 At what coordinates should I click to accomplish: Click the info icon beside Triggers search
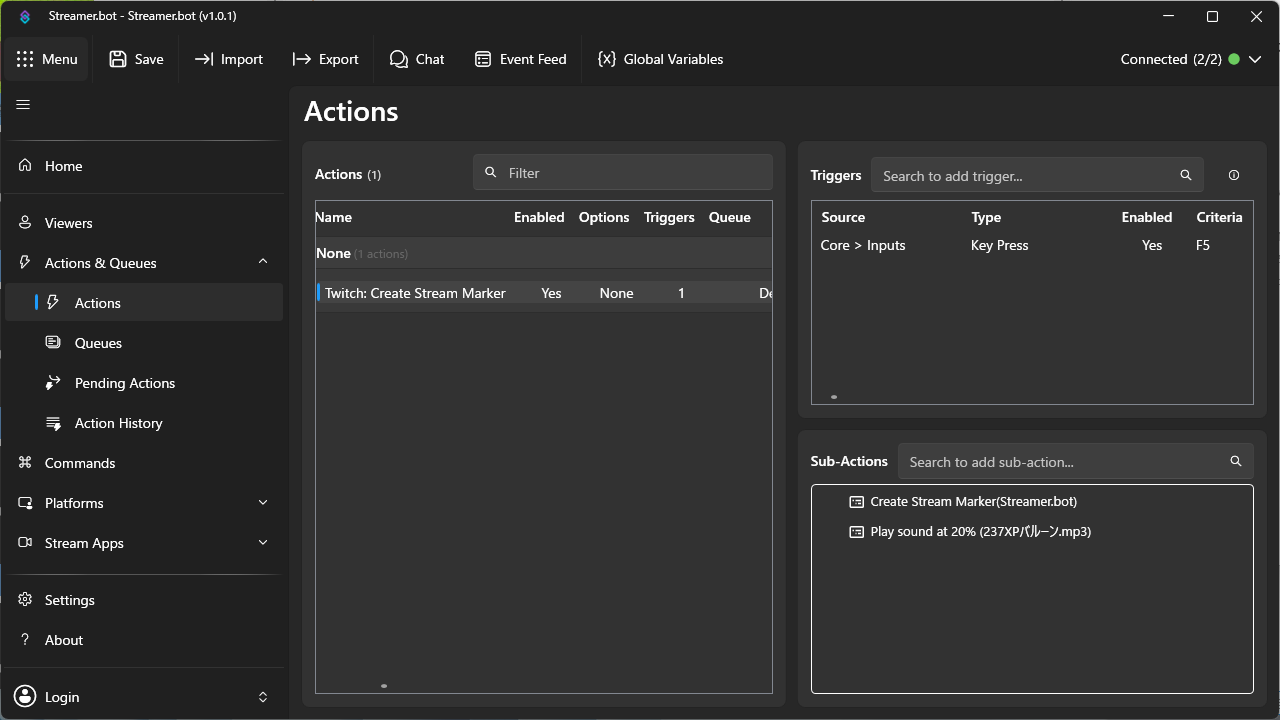pyautogui.click(x=1233, y=175)
